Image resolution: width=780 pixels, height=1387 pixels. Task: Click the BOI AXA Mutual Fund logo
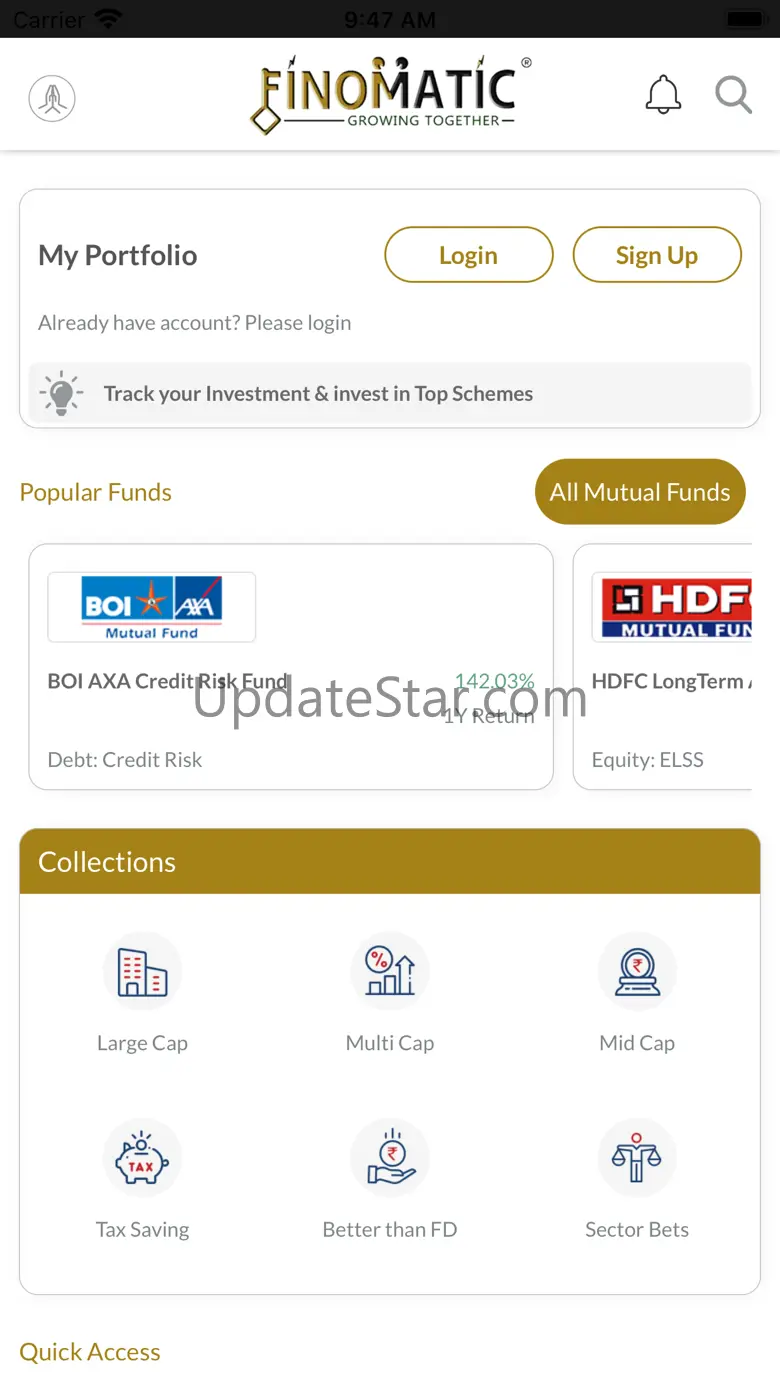pos(152,607)
